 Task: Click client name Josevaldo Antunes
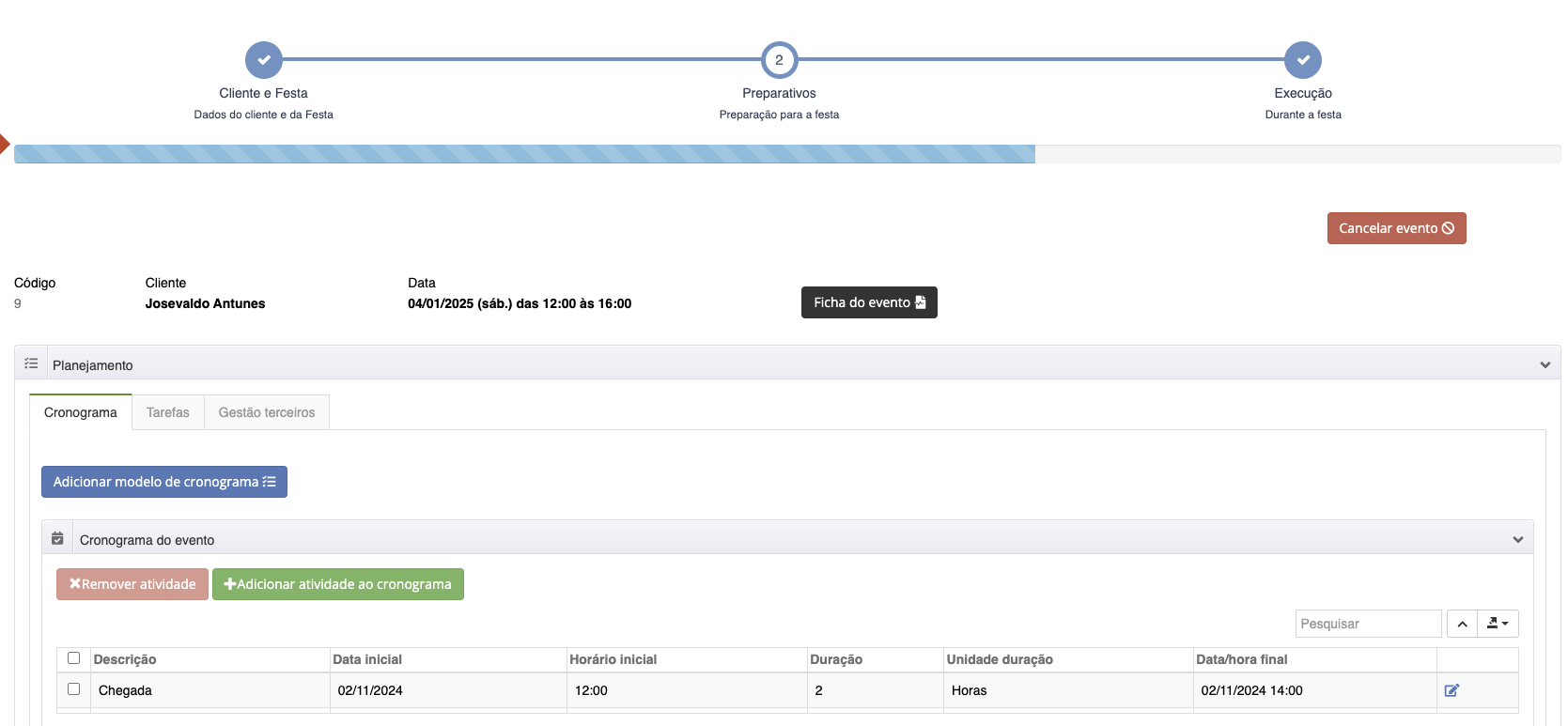(x=205, y=303)
